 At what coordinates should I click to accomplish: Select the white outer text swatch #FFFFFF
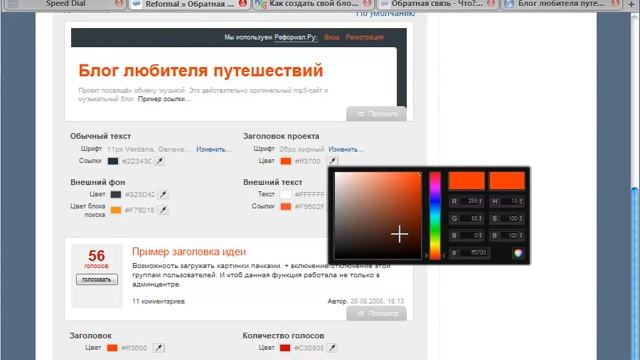tap(286, 195)
